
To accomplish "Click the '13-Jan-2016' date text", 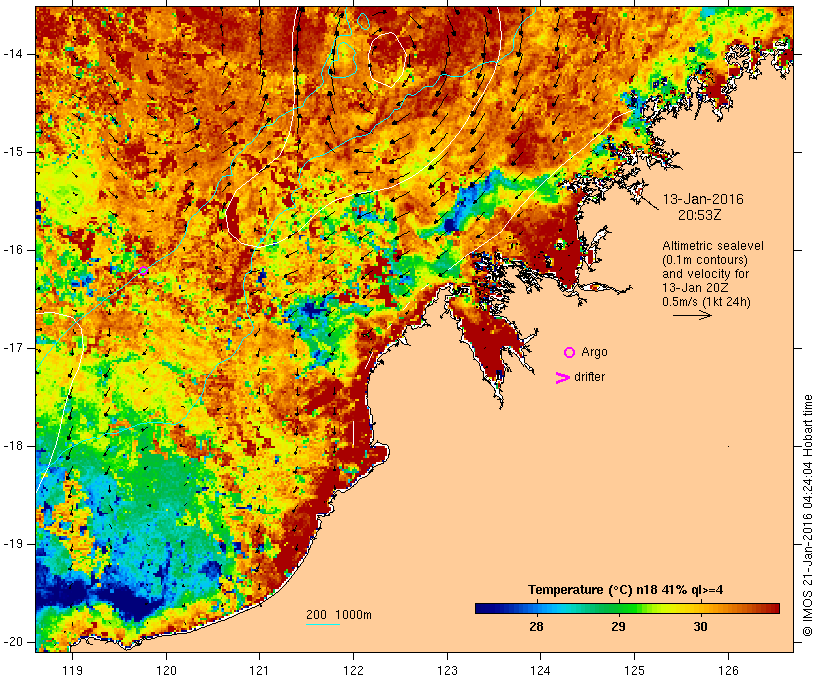I will (703, 199).
